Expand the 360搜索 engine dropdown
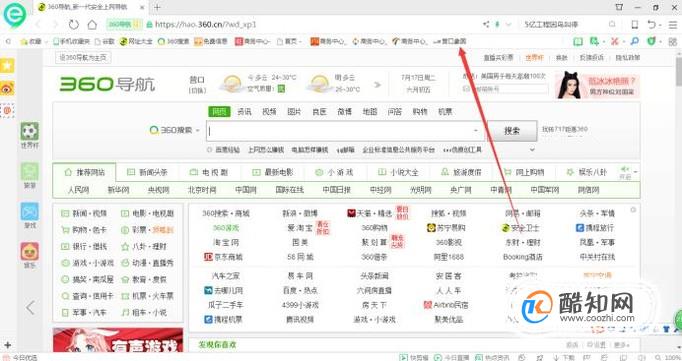682x361 pixels. point(174,130)
